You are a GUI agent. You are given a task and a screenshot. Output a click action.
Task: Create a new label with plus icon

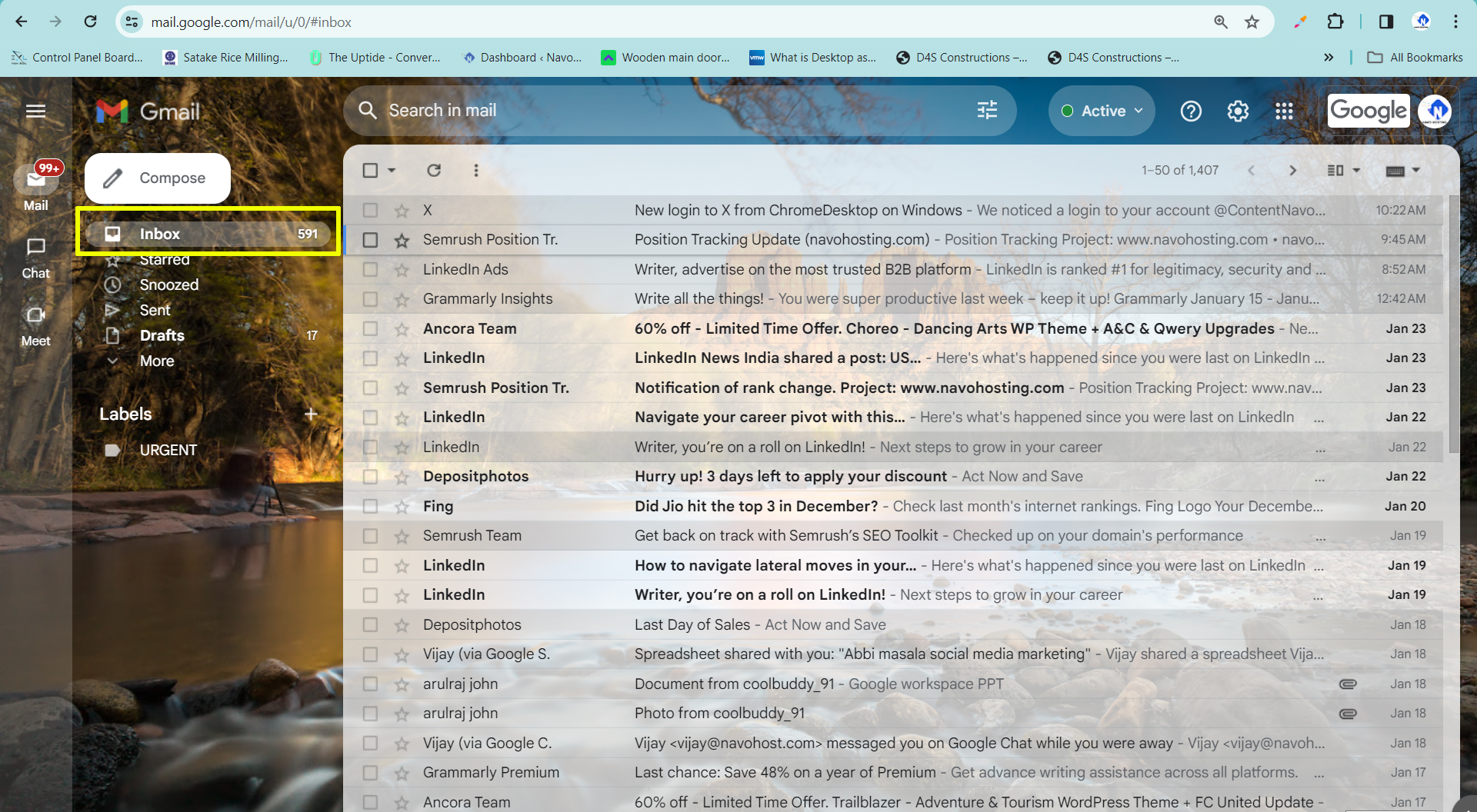[311, 414]
